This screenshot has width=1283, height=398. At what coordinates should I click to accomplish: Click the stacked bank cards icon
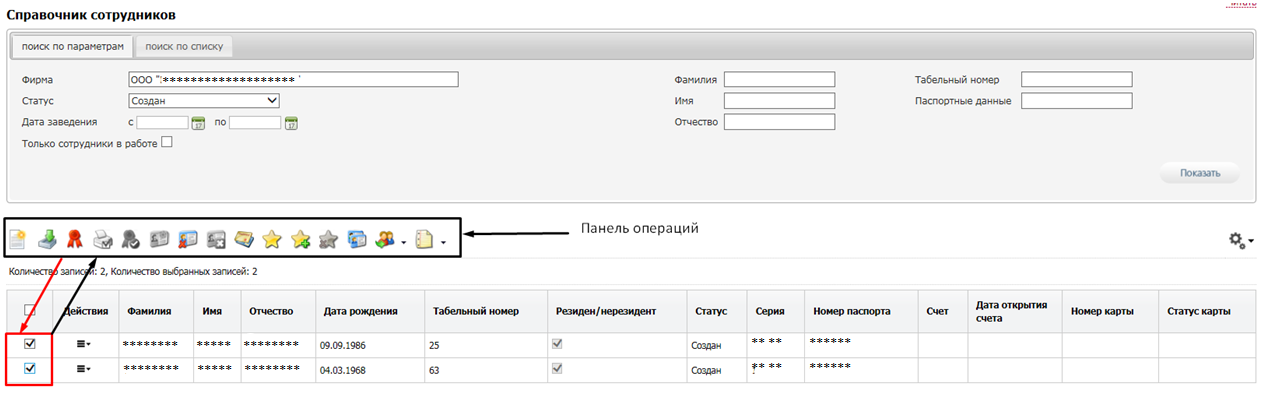[243, 239]
